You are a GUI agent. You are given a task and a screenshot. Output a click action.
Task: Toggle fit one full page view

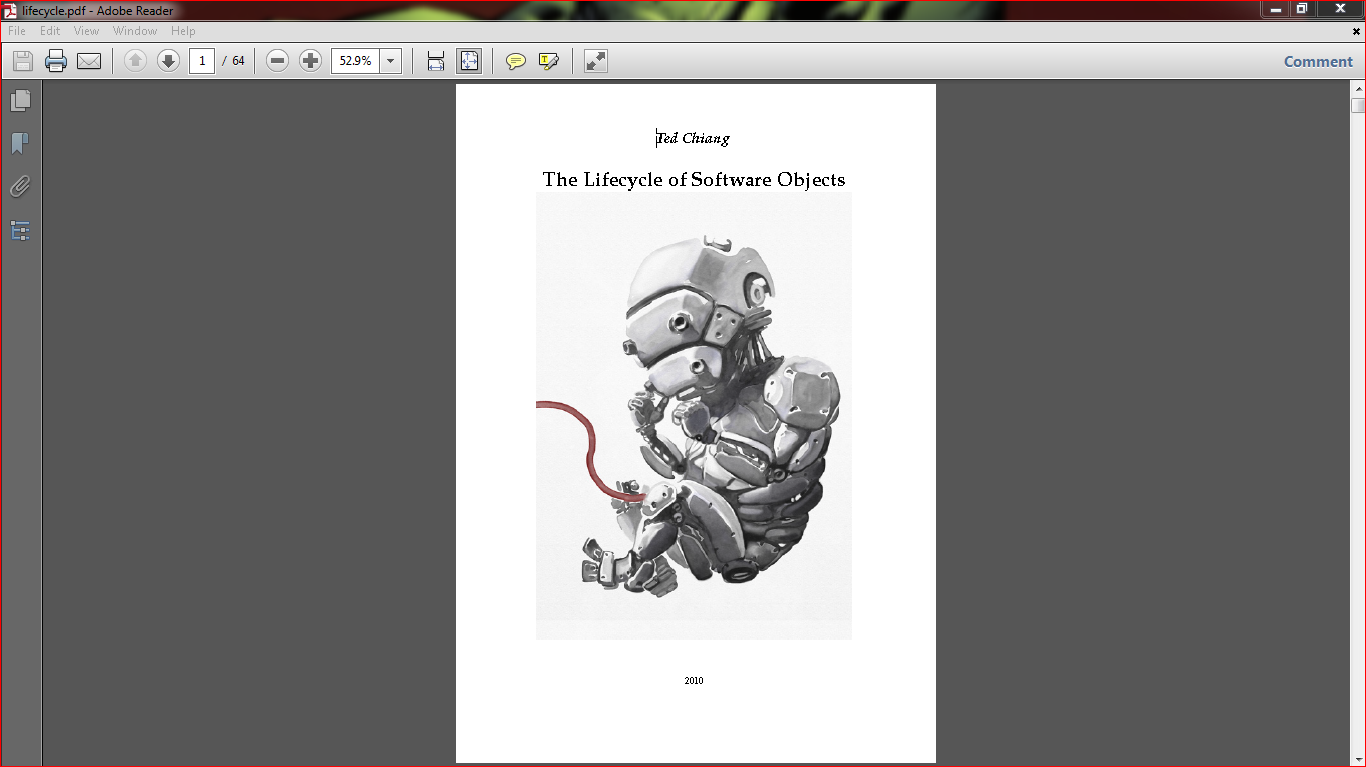[469, 61]
